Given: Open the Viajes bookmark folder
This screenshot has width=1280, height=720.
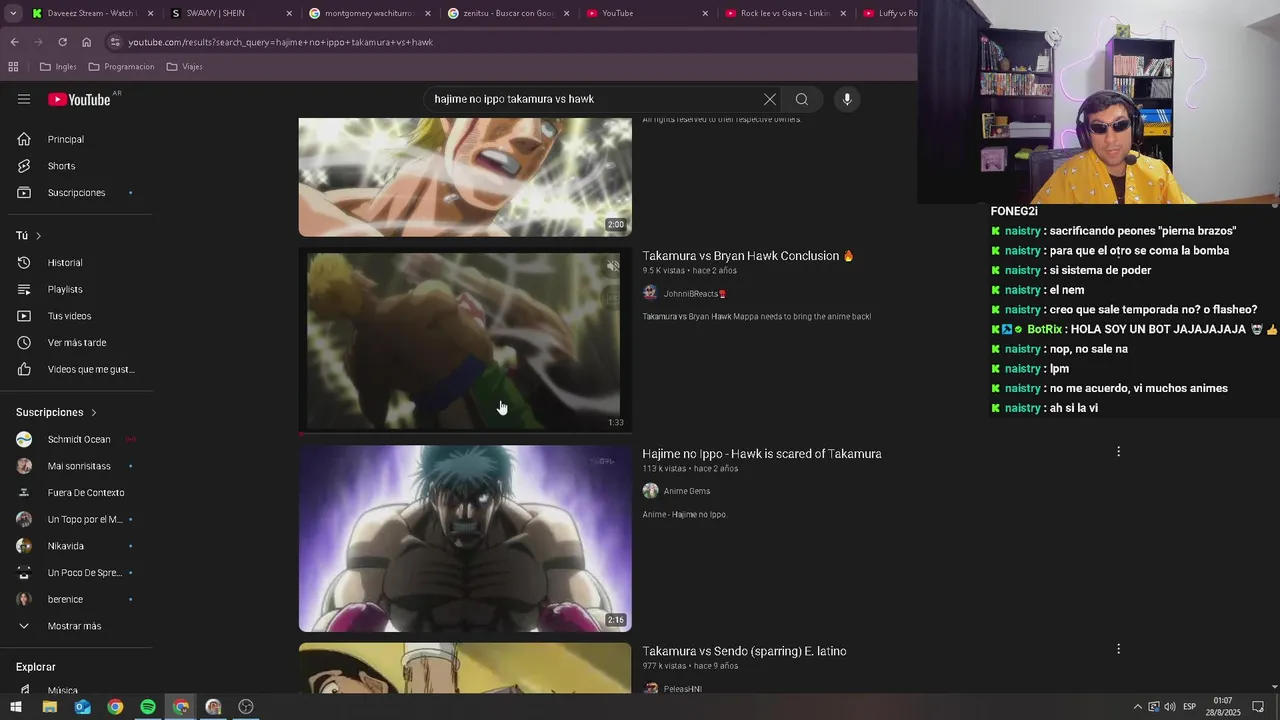Looking at the screenshot, I should (185, 67).
